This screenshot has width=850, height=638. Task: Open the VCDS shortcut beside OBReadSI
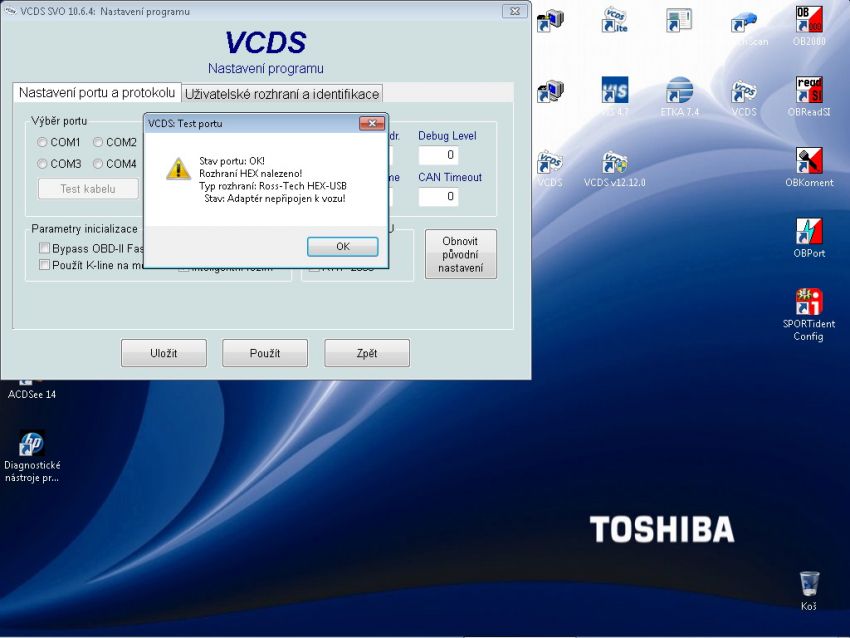744,98
